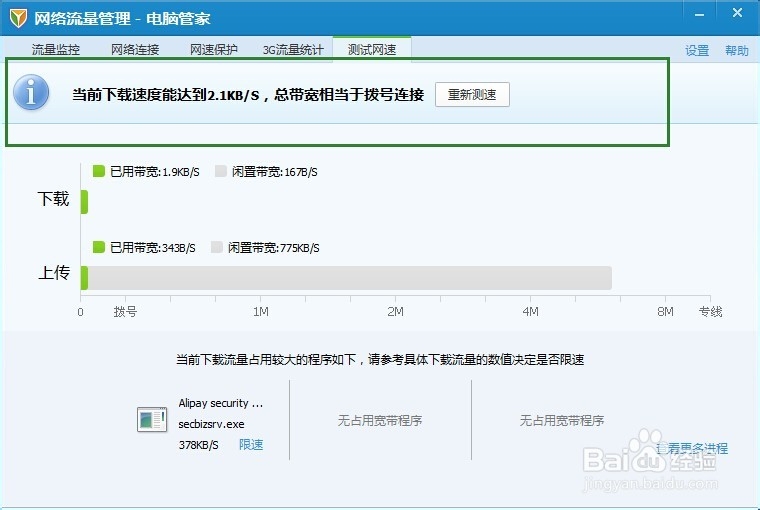Open the 网速保护 tab

214,49
